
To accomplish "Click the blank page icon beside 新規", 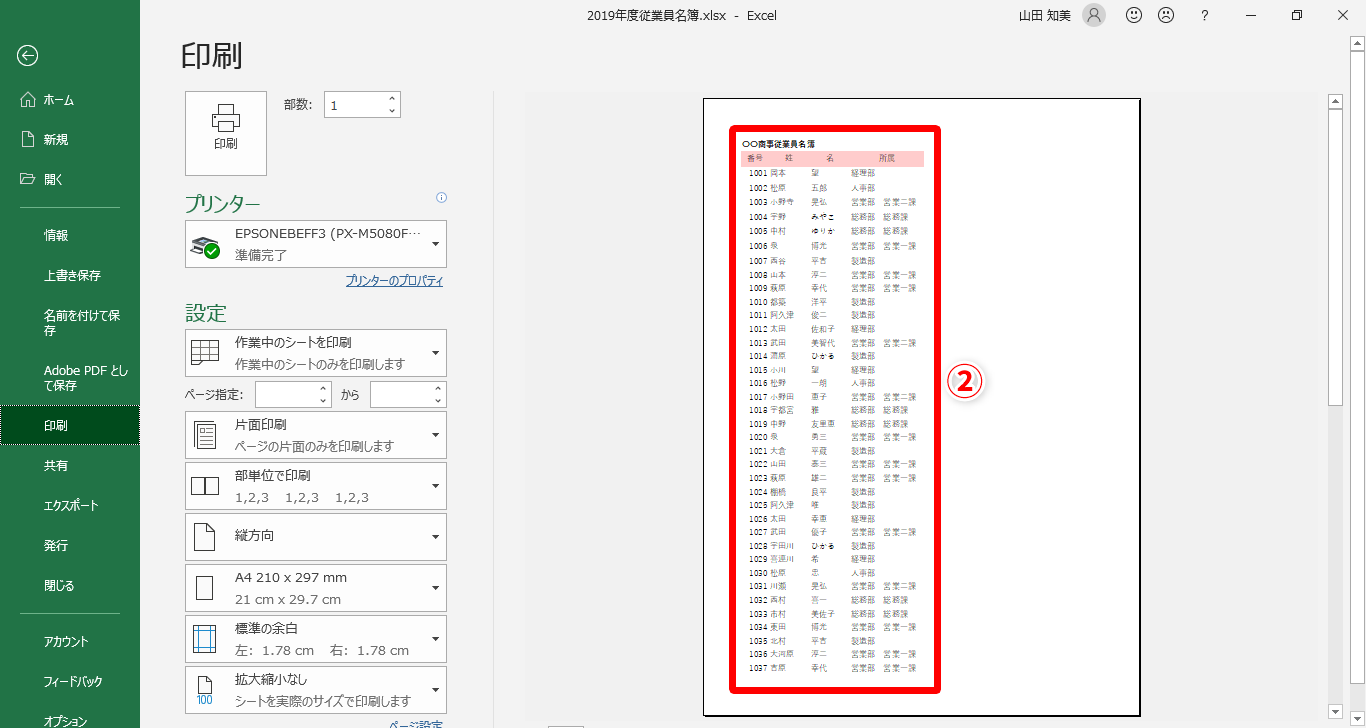I will (28, 140).
